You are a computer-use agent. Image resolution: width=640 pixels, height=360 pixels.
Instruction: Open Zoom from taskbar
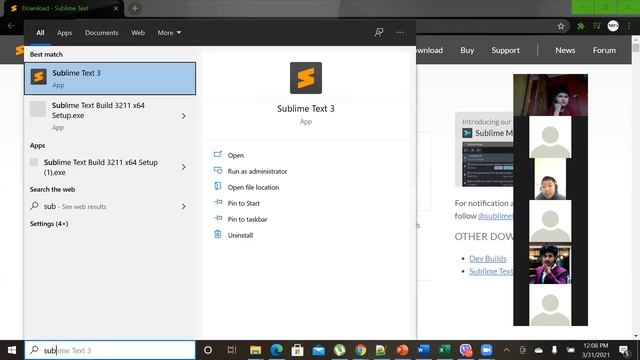coord(487,350)
